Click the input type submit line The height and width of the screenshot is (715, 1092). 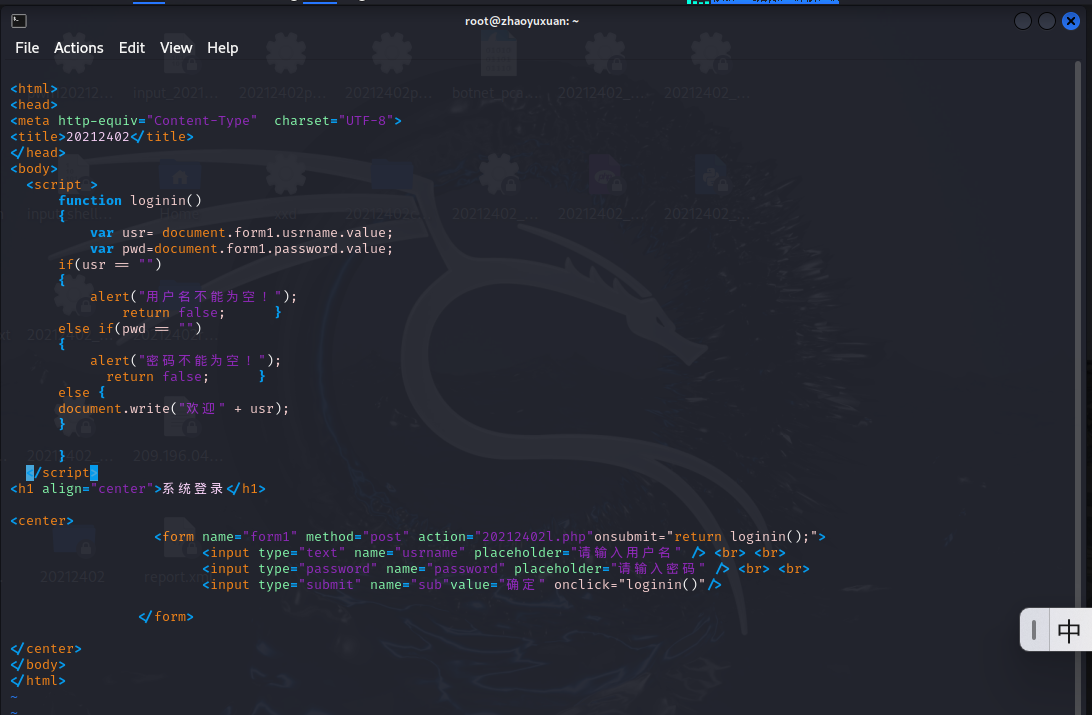click(460, 585)
